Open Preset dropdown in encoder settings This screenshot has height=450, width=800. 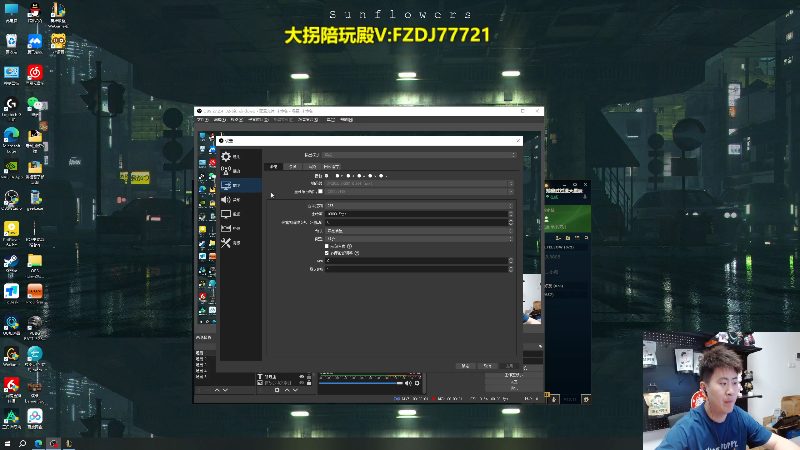pyautogui.click(x=419, y=231)
